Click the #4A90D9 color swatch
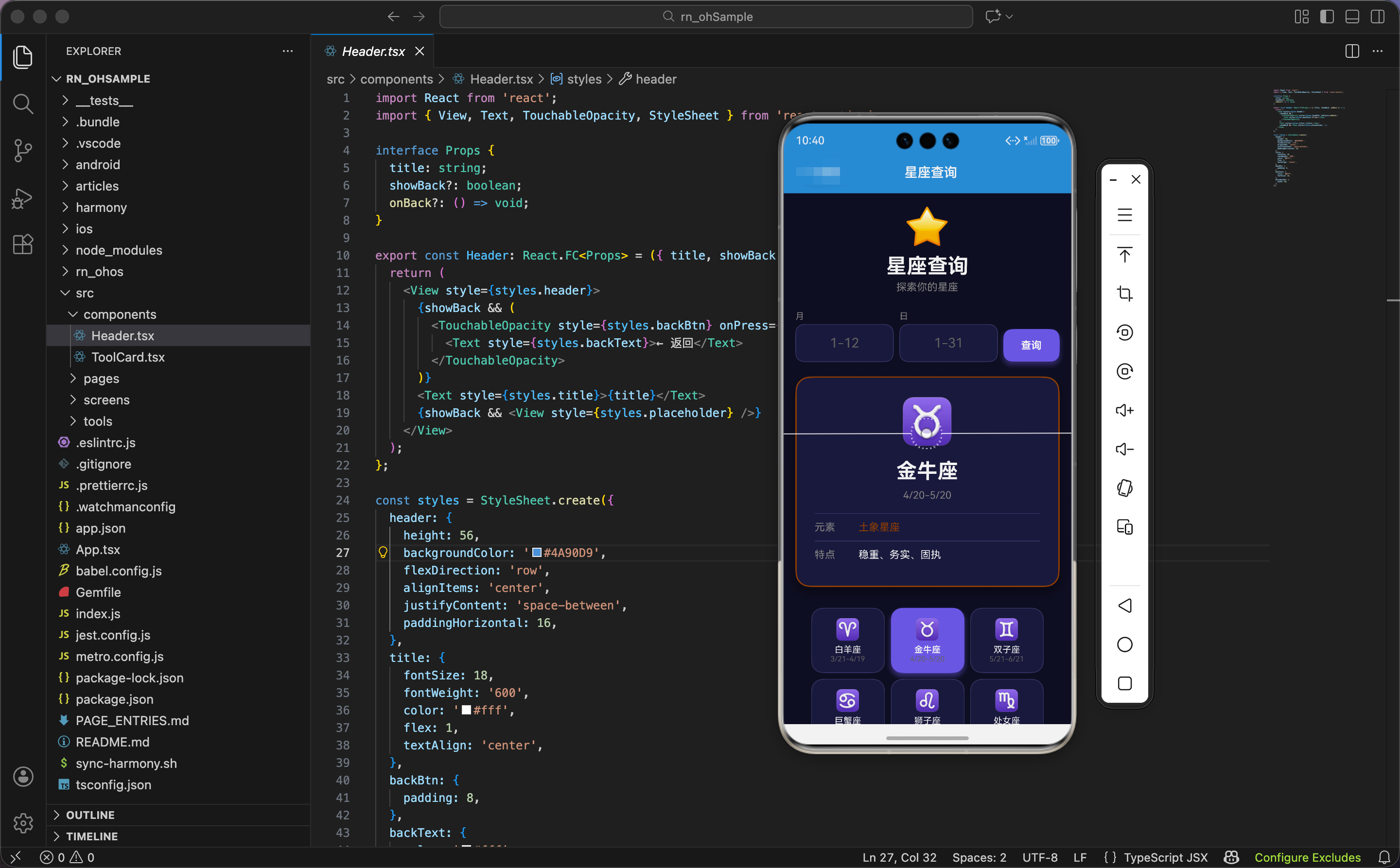The image size is (1400, 868). point(537,552)
